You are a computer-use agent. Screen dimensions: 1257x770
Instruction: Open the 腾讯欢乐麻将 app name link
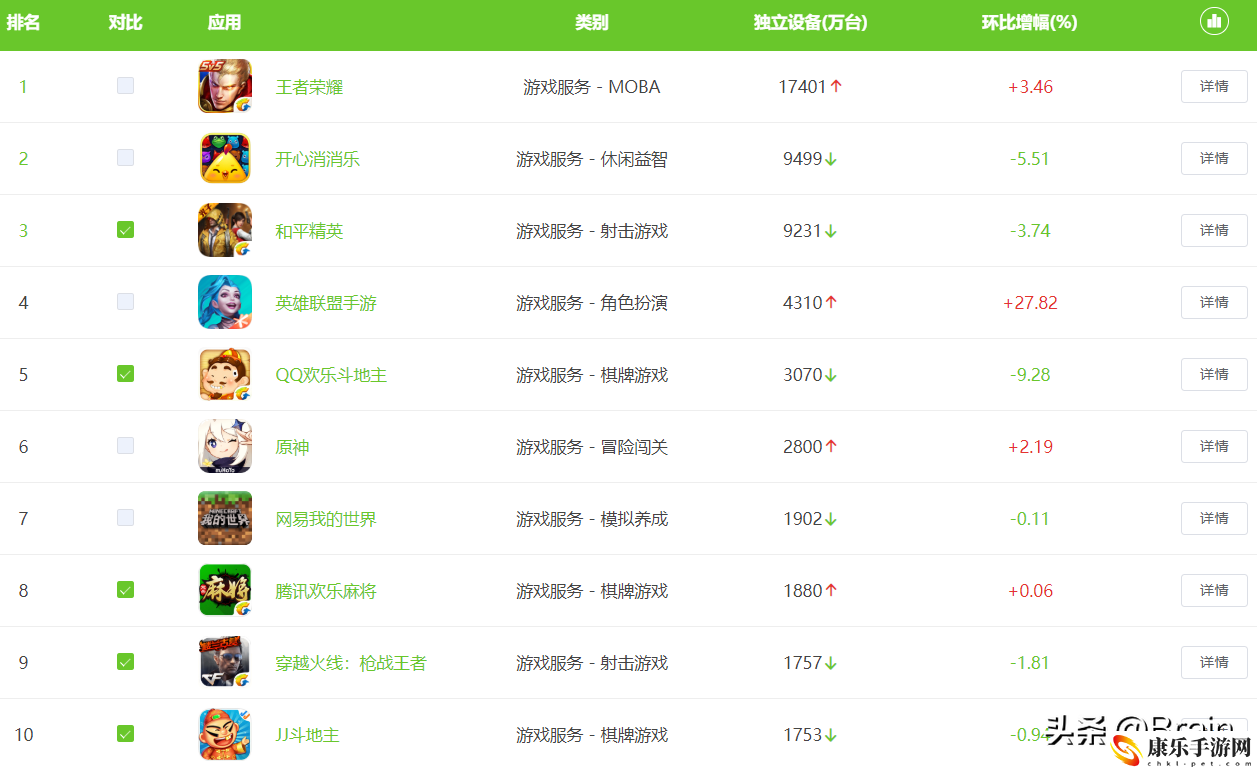(326, 591)
